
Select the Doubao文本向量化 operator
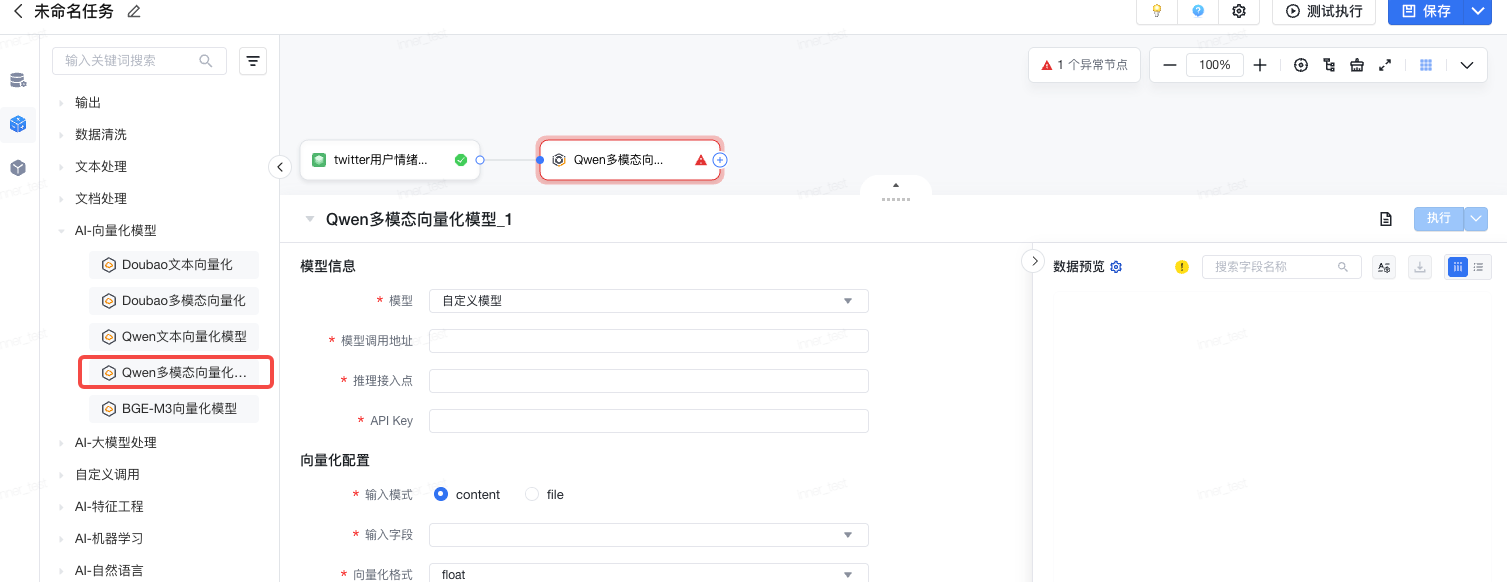tap(174, 265)
